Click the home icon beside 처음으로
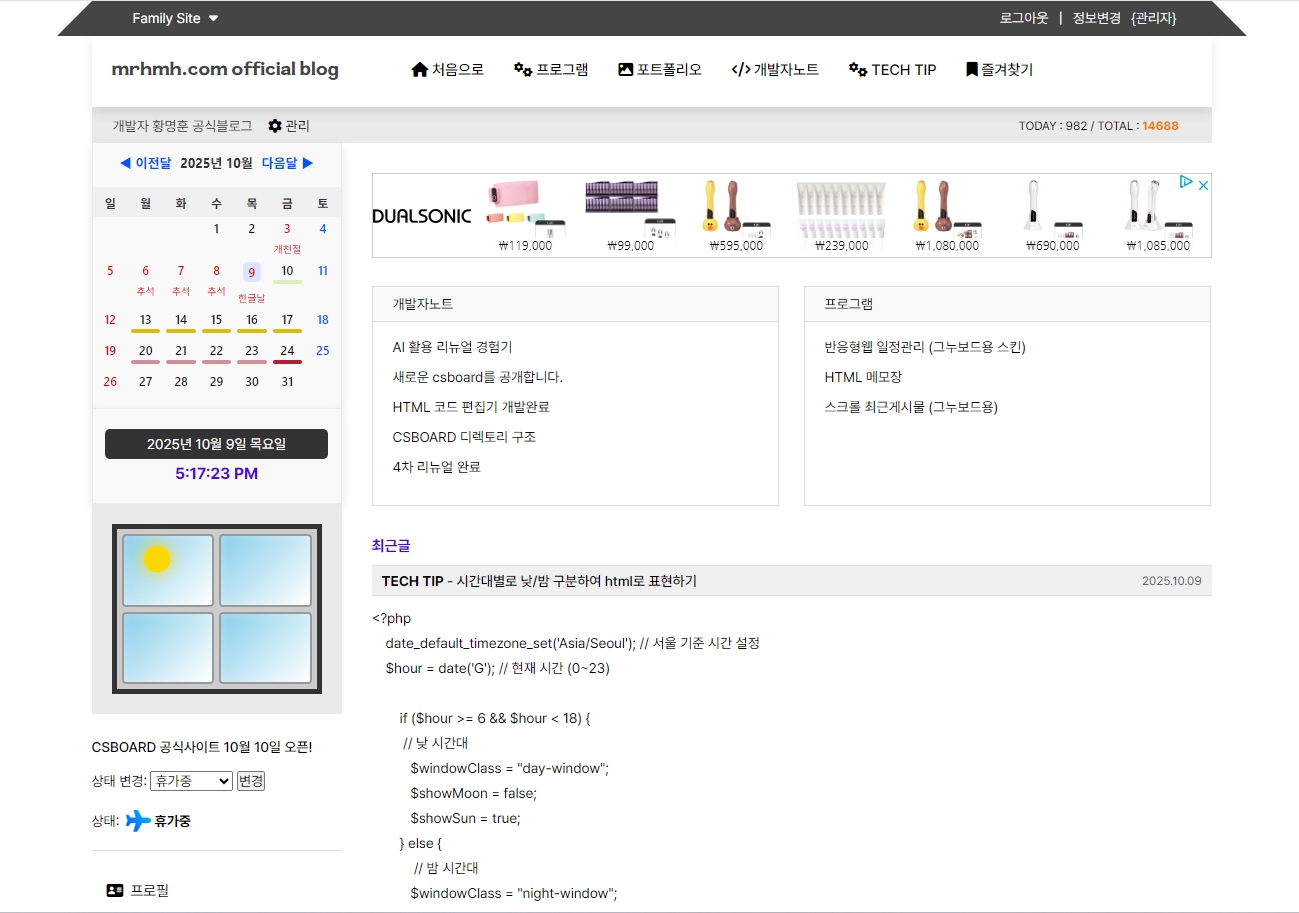Image resolution: width=1299 pixels, height=913 pixels. pyautogui.click(x=420, y=70)
